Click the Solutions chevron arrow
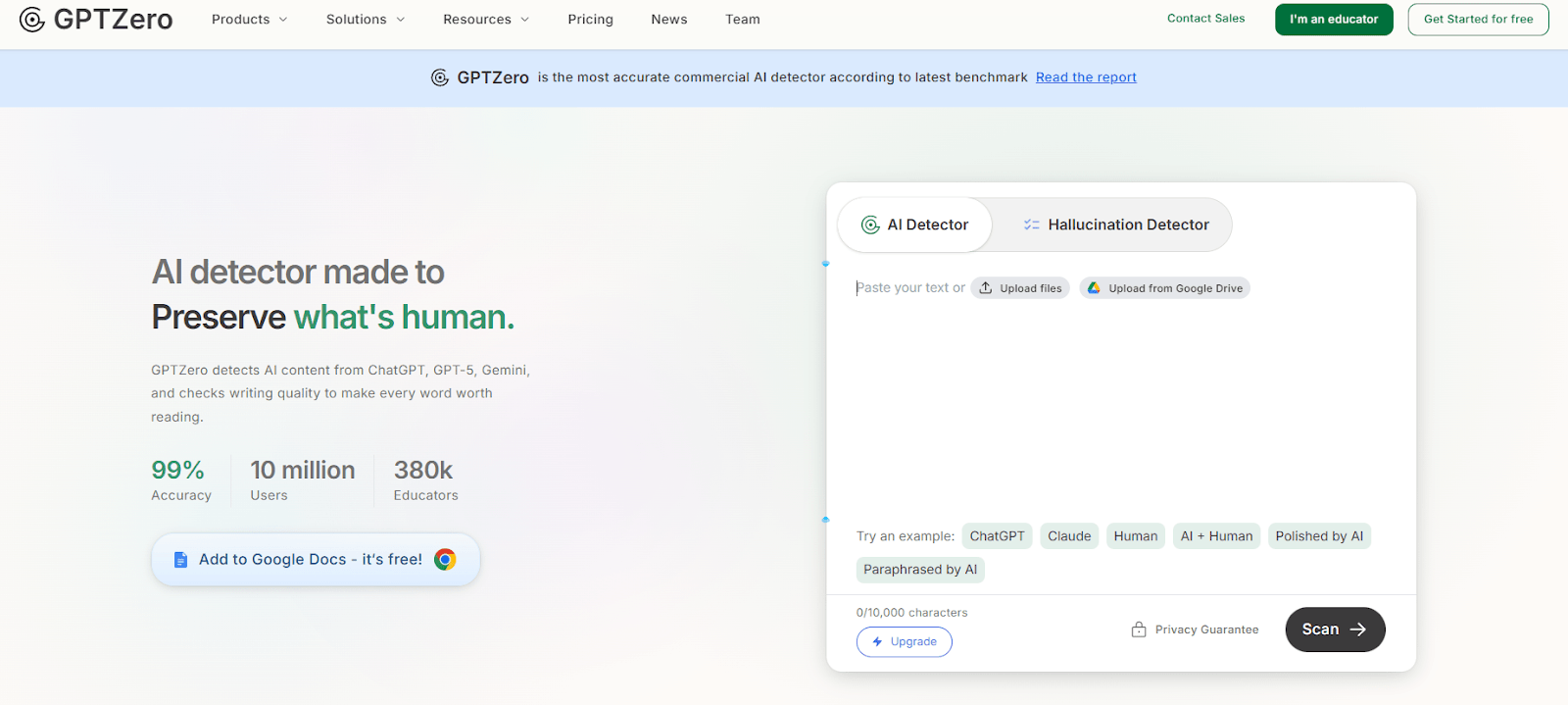 tap(400, 20)
